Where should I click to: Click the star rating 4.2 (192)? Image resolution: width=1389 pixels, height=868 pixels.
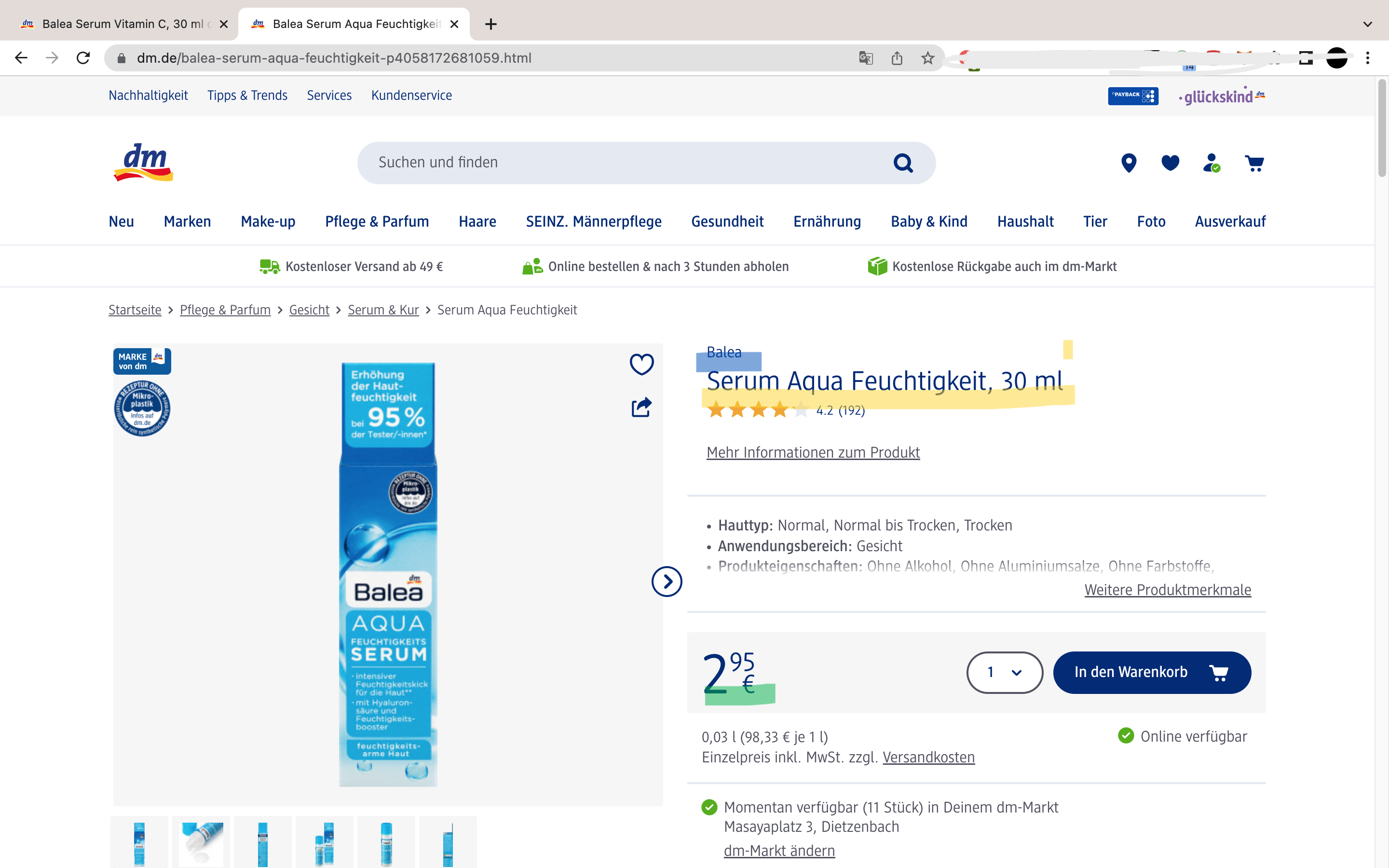click(x=785, y=410)
